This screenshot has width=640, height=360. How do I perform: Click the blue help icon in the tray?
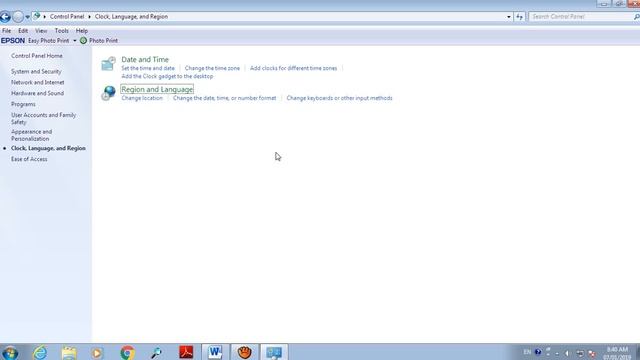point(538,352)
